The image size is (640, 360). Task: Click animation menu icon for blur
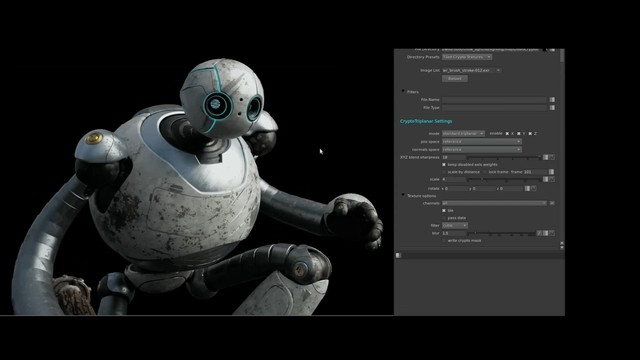[x=545, y=233]
